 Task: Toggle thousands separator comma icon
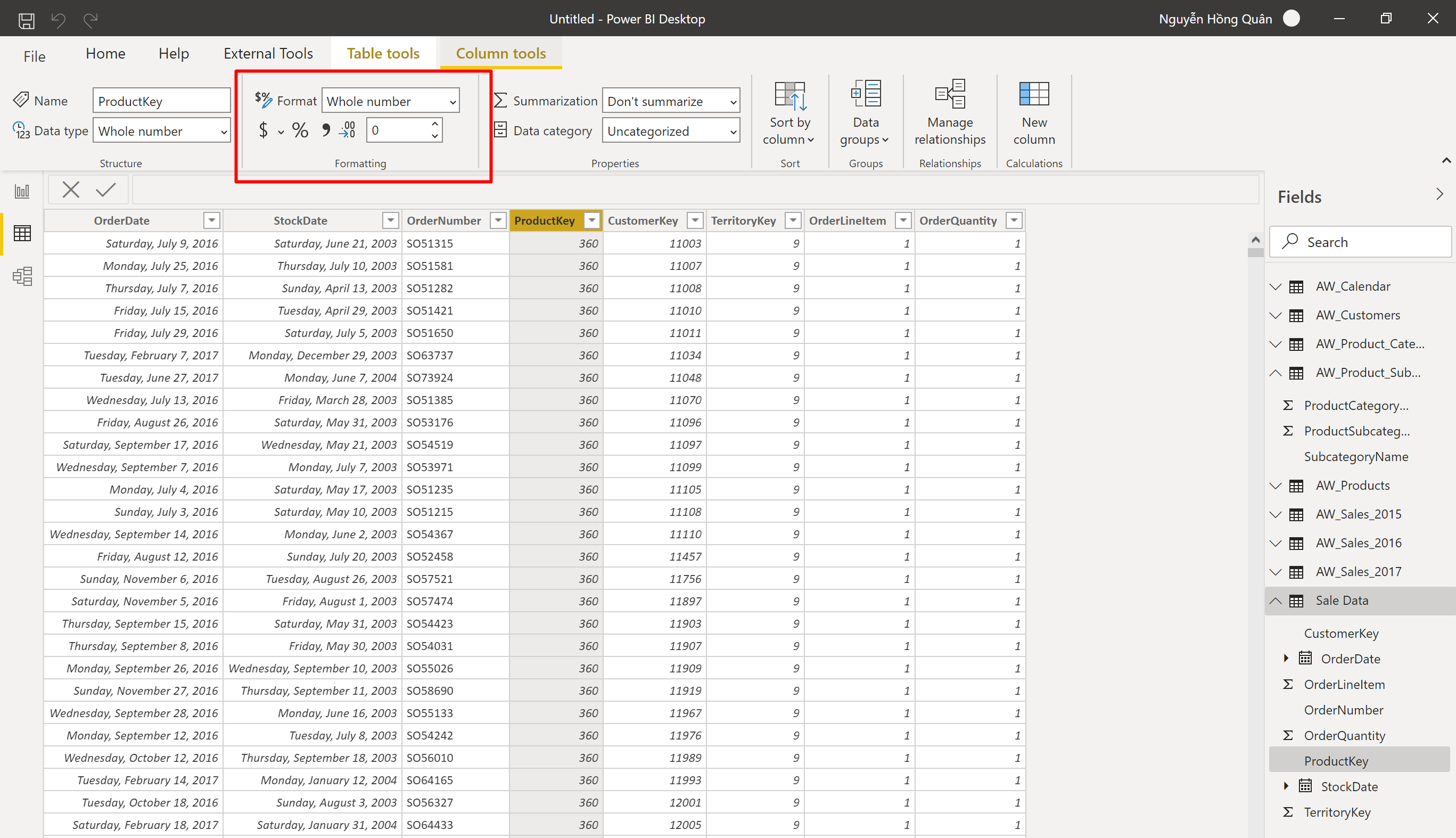click(x=326, y=130)
